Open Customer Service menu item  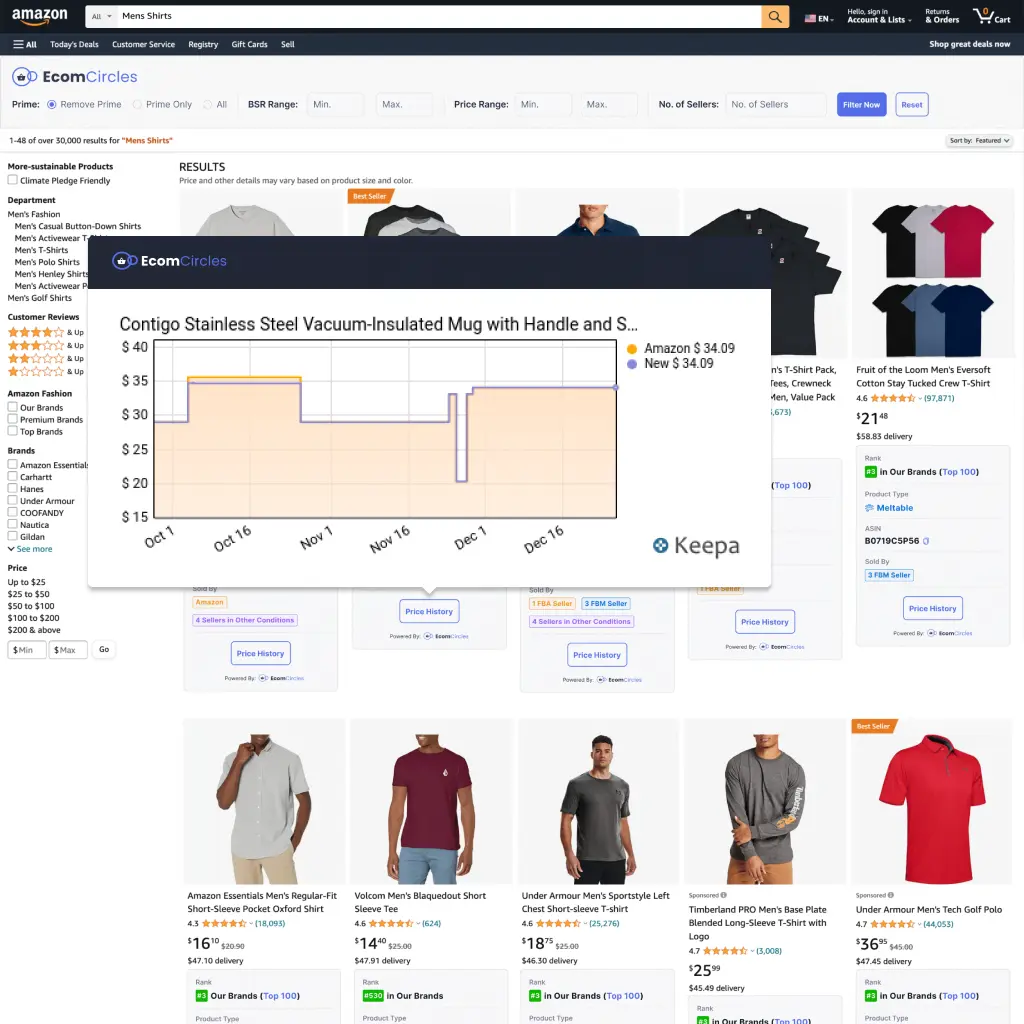click(x=143, y=44)
